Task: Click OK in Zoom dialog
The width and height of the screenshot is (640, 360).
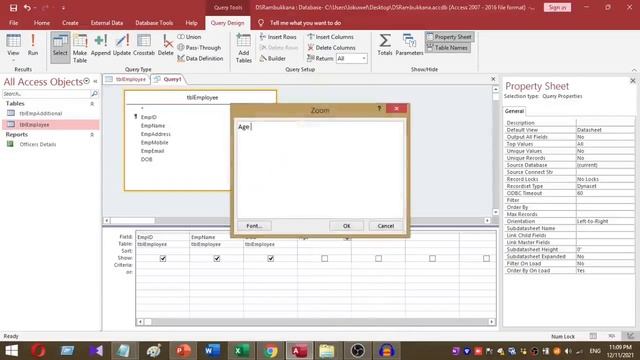Action: 346,226
